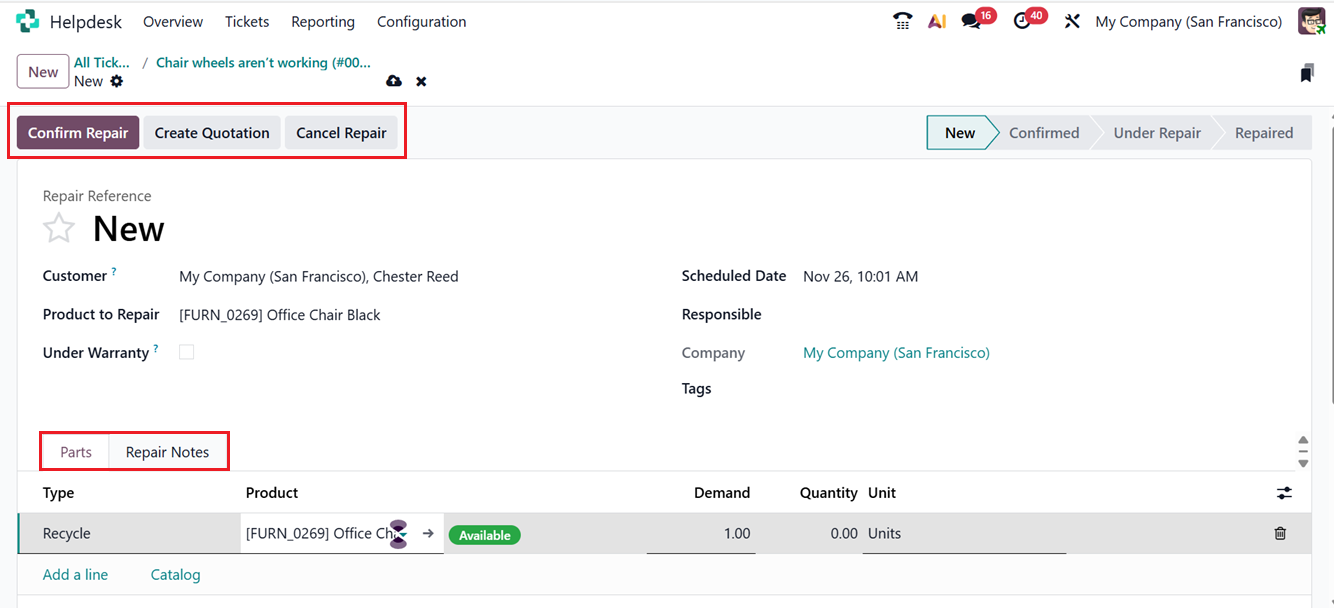Mark the repair as favorite with the star
This screenshot has width=1334, height=608.
pos(58,228)
